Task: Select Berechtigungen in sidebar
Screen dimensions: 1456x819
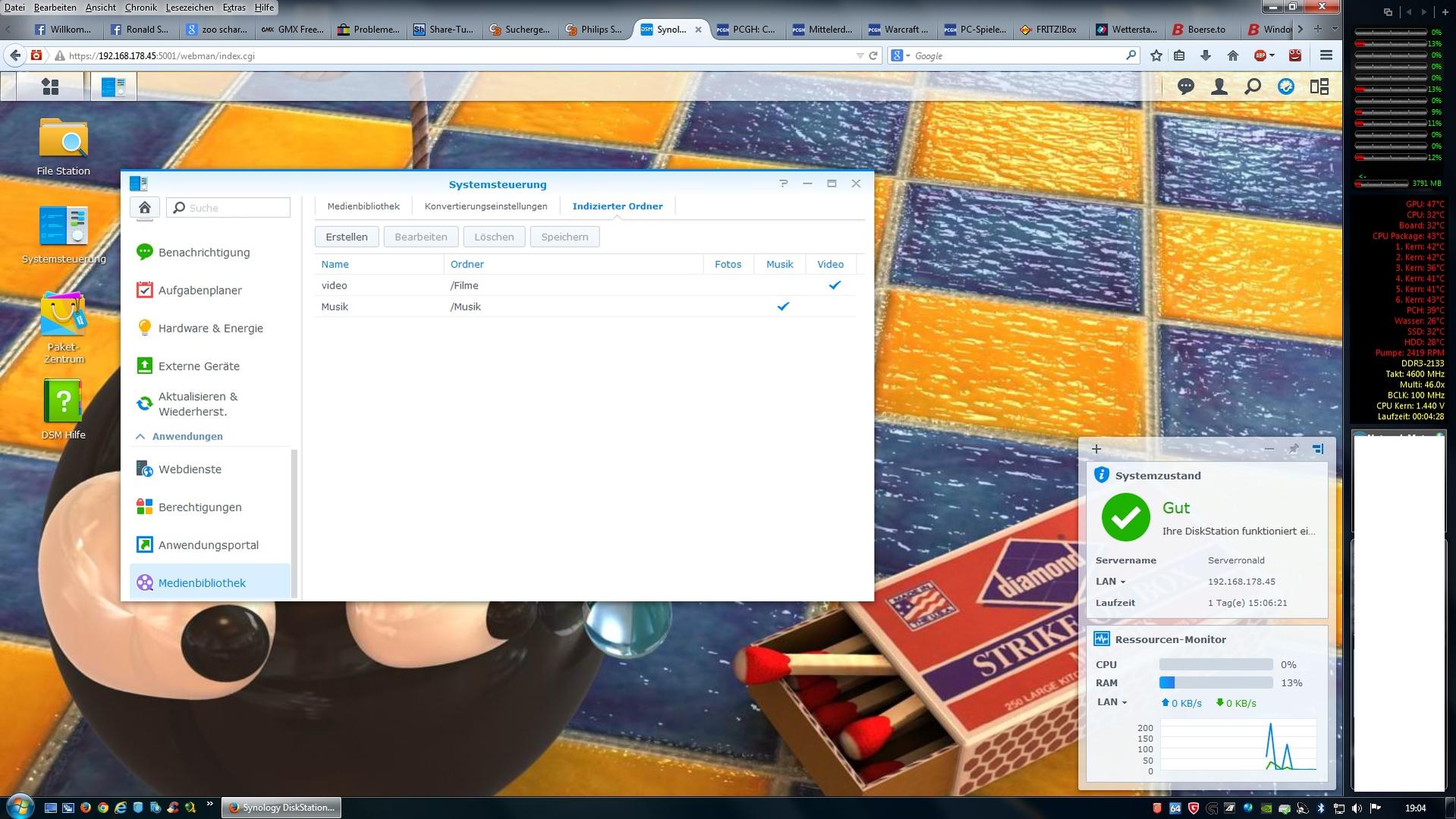Action: point(210,507)
